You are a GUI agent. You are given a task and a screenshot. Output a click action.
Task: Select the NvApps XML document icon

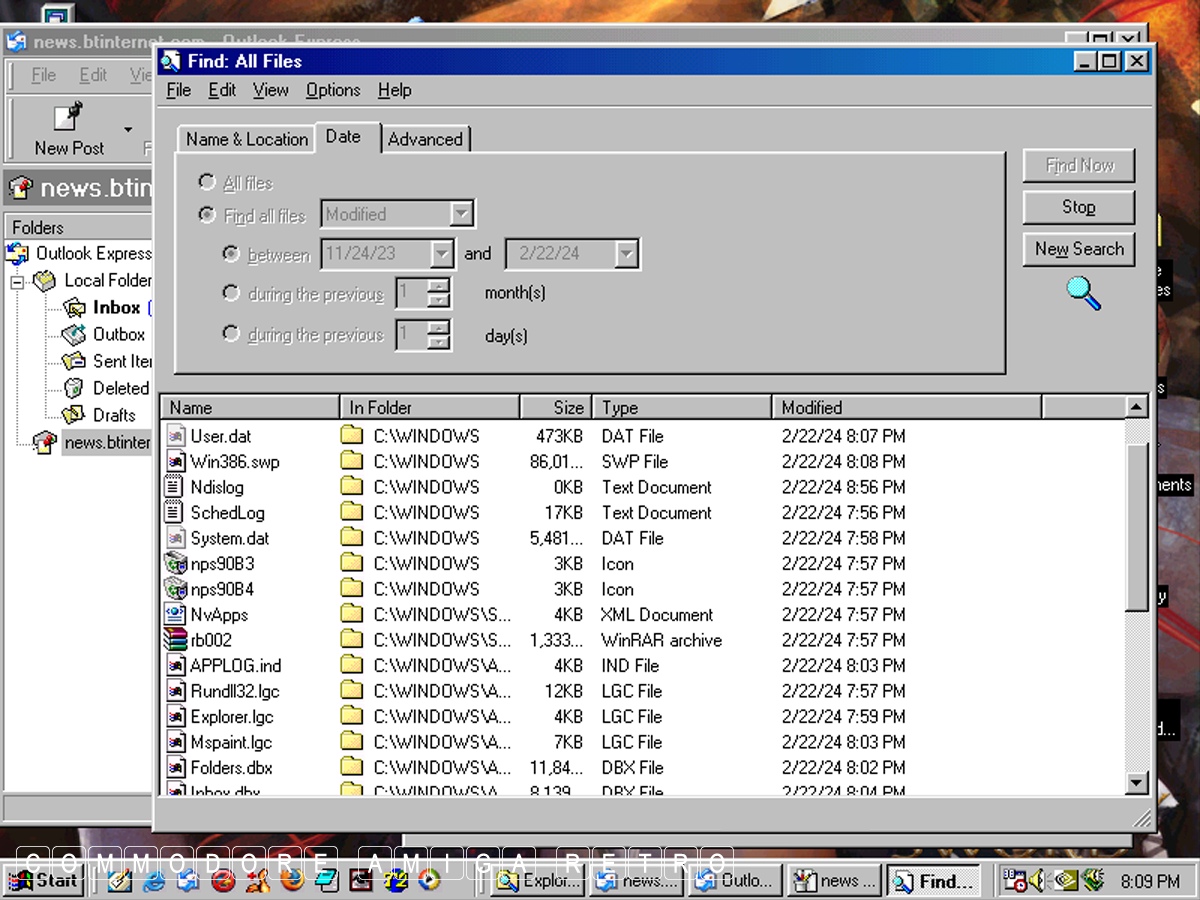point(176,615)
